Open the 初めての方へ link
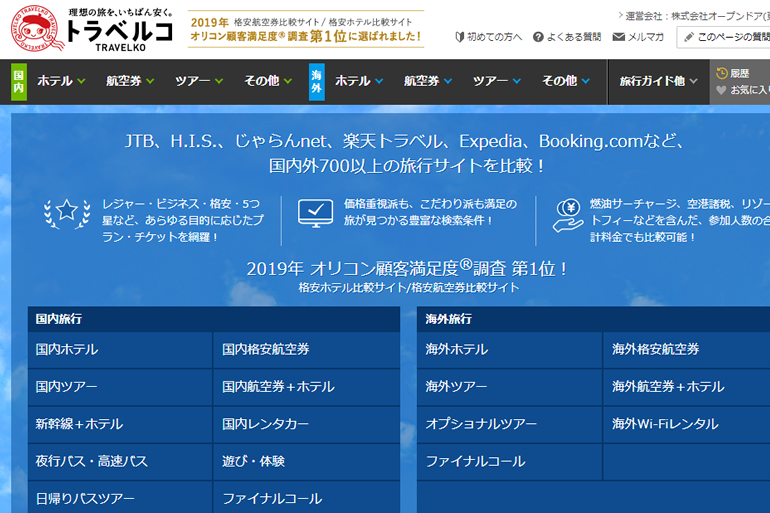 489,37
